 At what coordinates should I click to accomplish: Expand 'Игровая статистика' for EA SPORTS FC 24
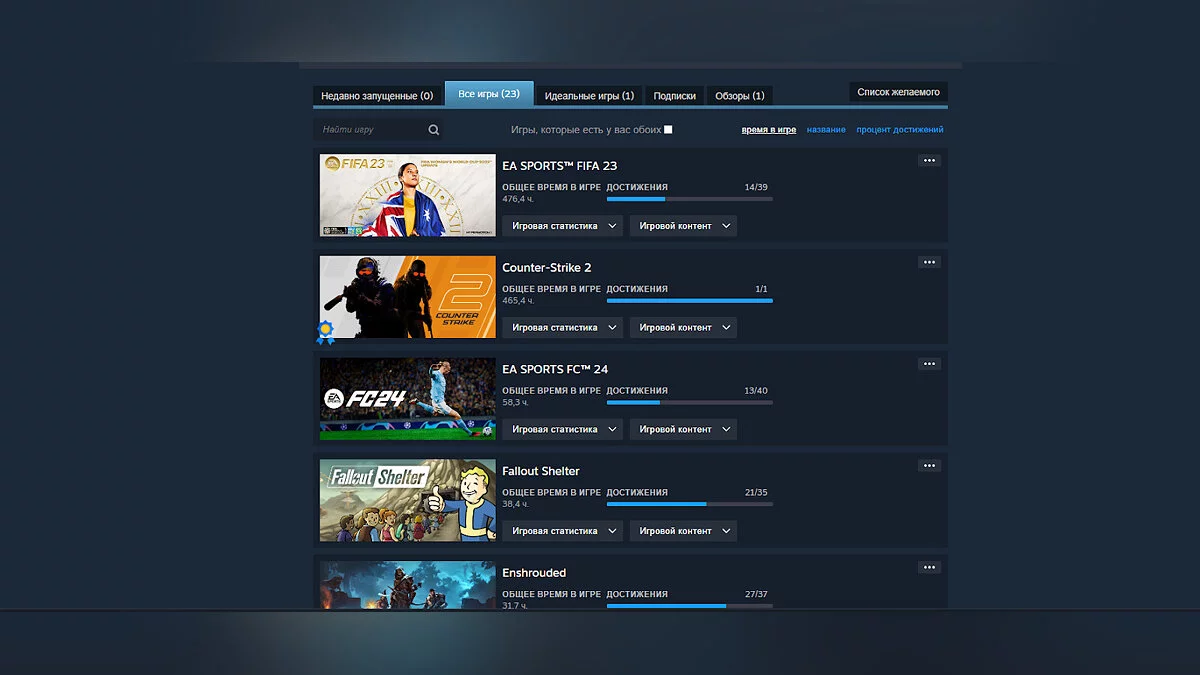coord(563,428)
